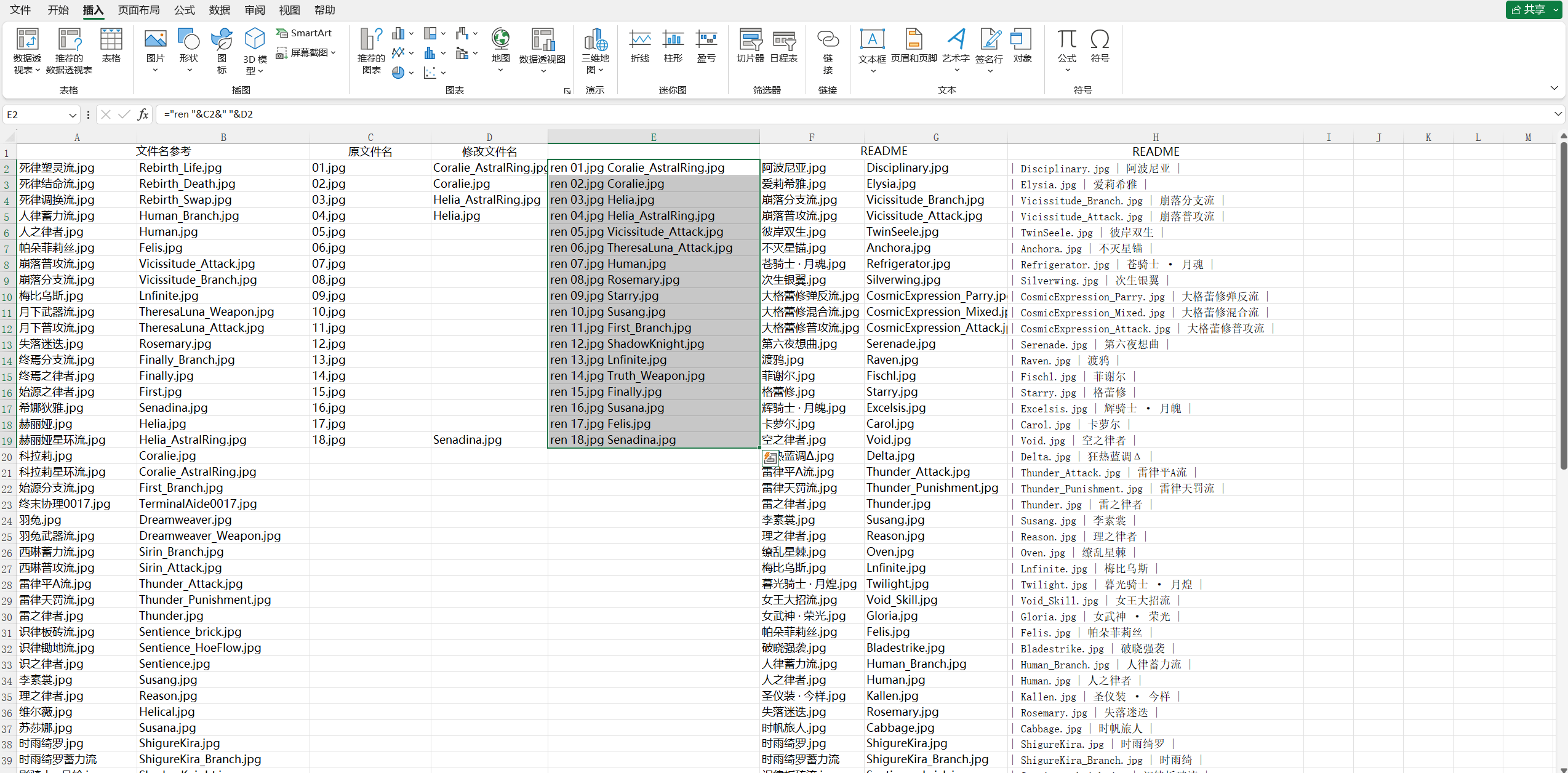1568x773 pixels.
Task: Insert Column sparkline
Action: [x=673, y=46]
